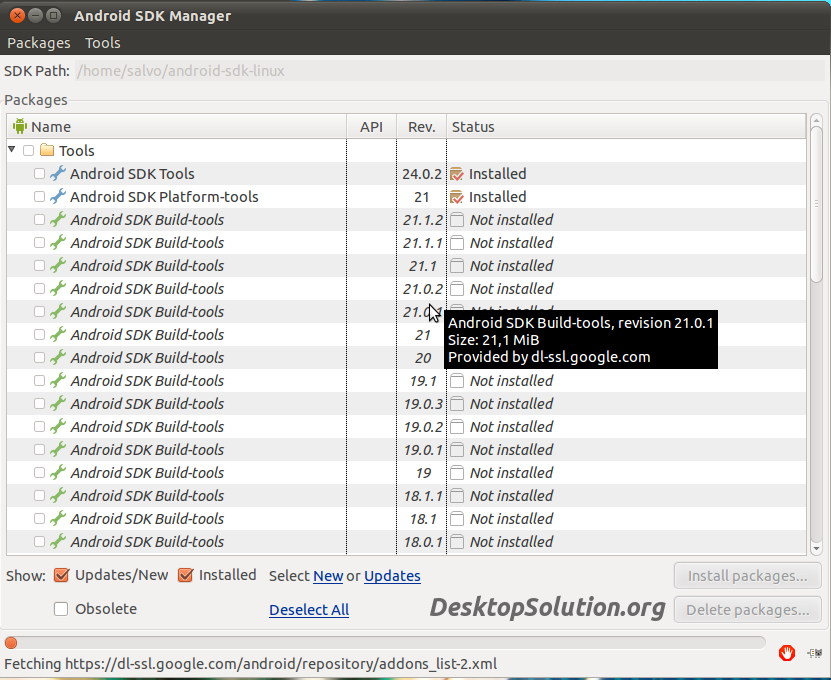
Task: Click the red stop-loading icon in status bar
Action: click(787, 653)
